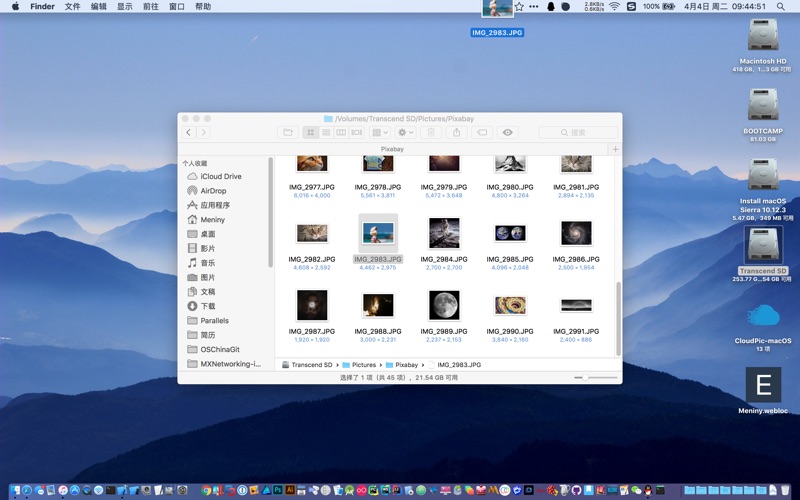
Task: Open the 编辑 menu
Action: [98, 7]
